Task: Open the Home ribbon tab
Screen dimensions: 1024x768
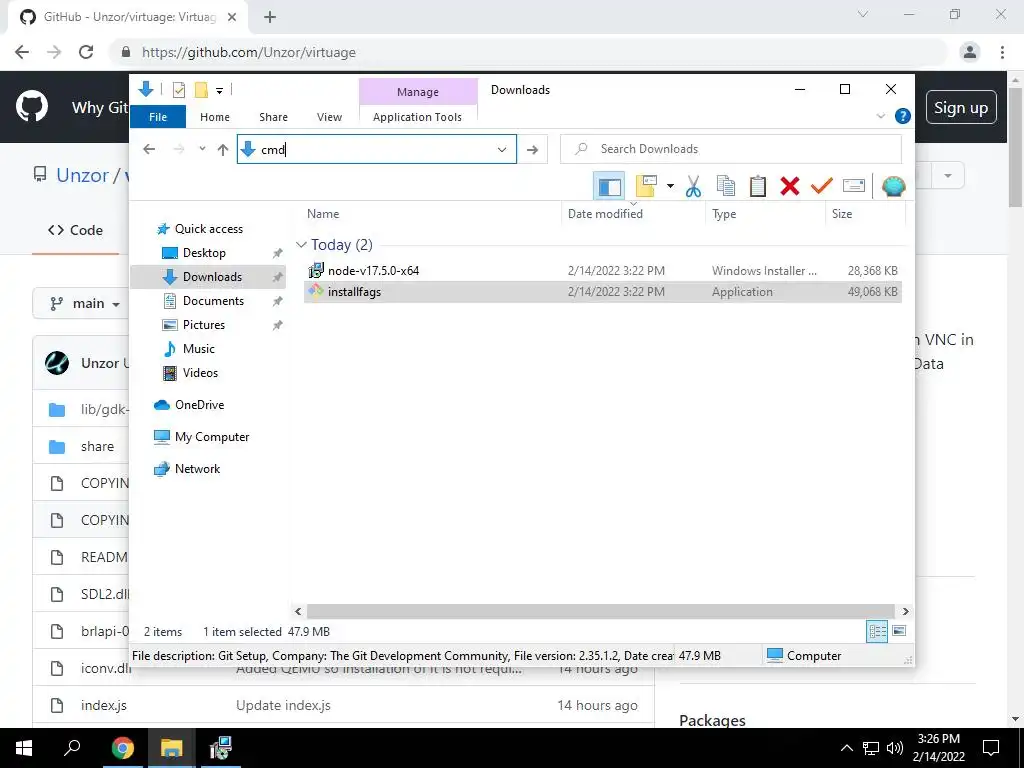Action: click(x=215, y=117)
